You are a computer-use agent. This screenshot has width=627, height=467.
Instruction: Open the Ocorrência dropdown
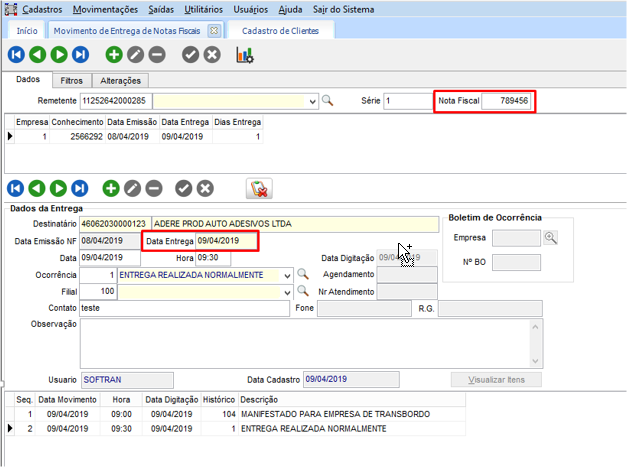288,274
